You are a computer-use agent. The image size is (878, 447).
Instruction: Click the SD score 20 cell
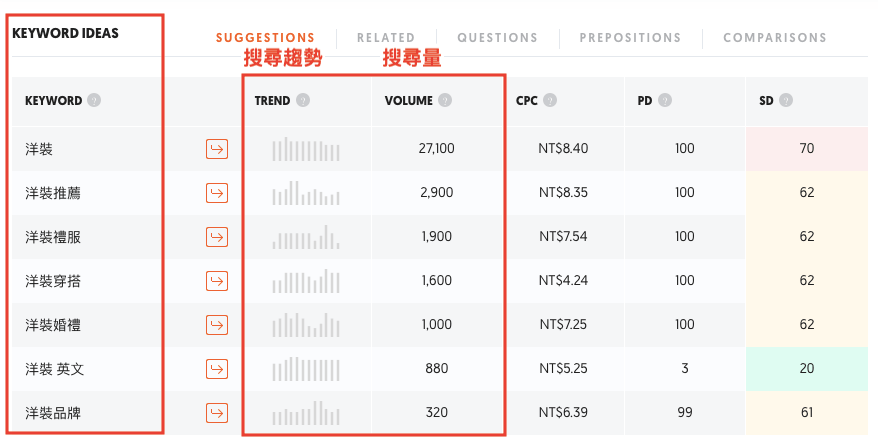click(x=807, y=369)
